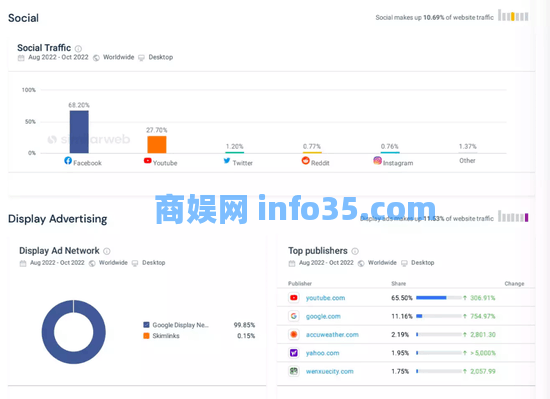Click Skimlinks orange legend swatch
The width and height of the screenshot is (550, 399).
[146, 336]
